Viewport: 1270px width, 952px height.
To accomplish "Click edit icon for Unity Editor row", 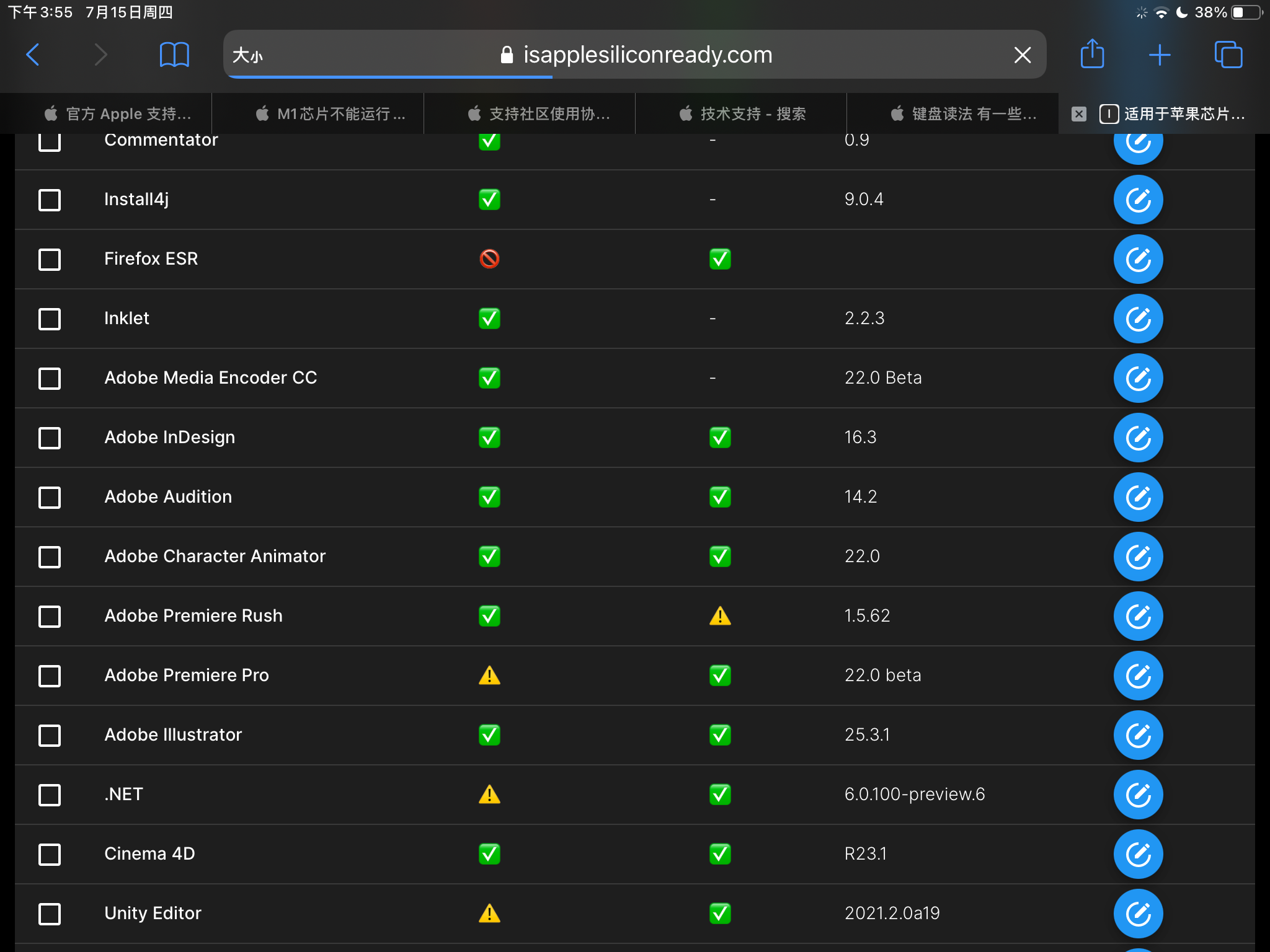I will pos(1138,914).
